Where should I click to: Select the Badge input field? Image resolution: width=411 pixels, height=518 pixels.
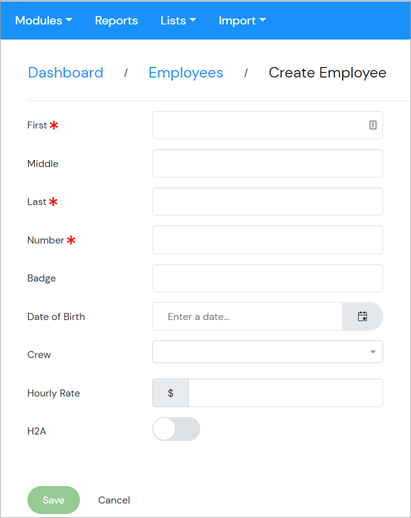[267, 278]
